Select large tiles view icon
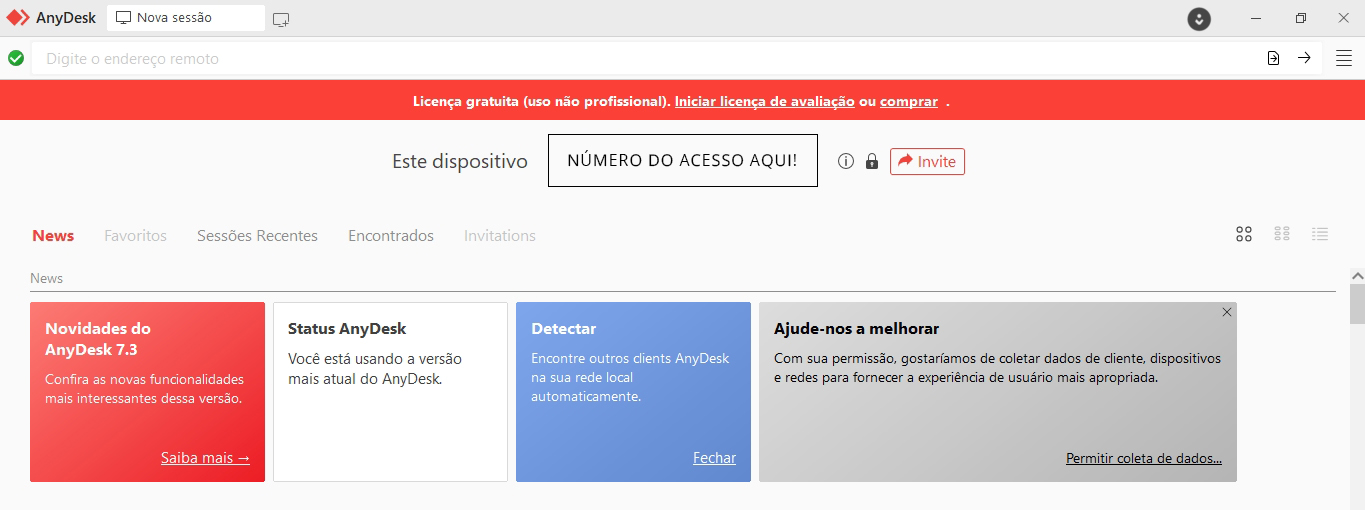 click(x=1244, y=234)
